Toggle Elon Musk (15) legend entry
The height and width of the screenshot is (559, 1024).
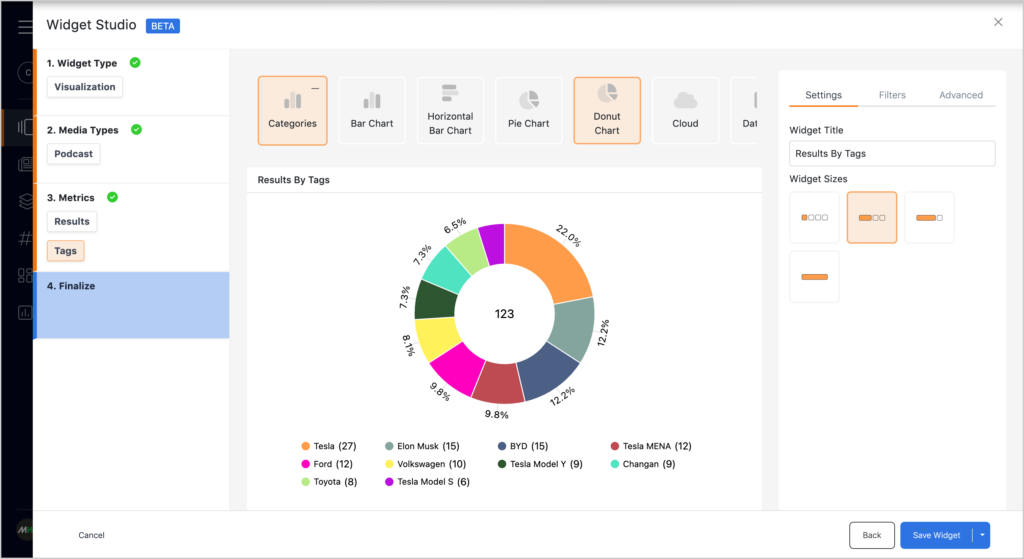(x=422, y=446)
